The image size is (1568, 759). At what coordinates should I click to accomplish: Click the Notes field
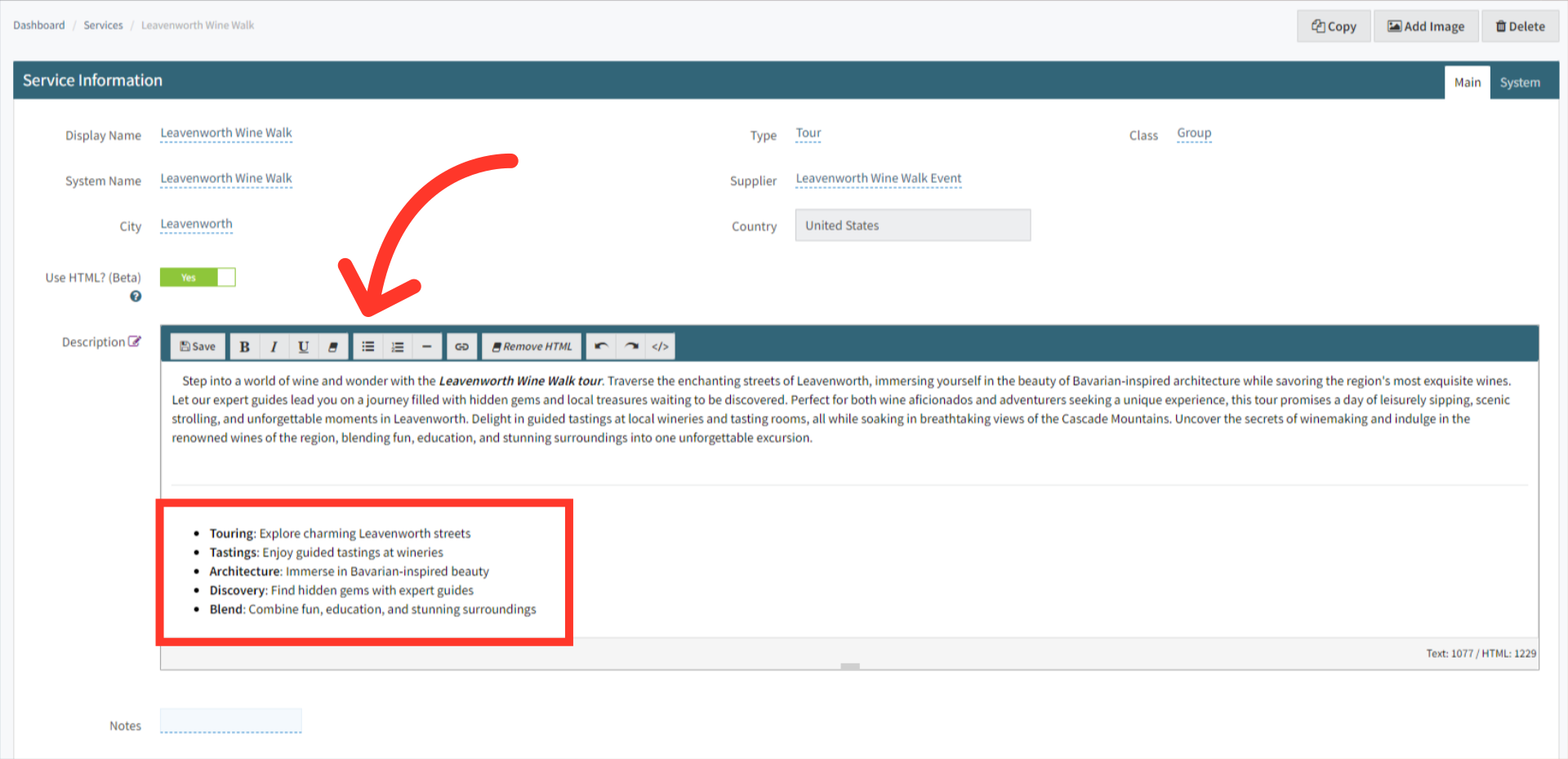point(231,721)
